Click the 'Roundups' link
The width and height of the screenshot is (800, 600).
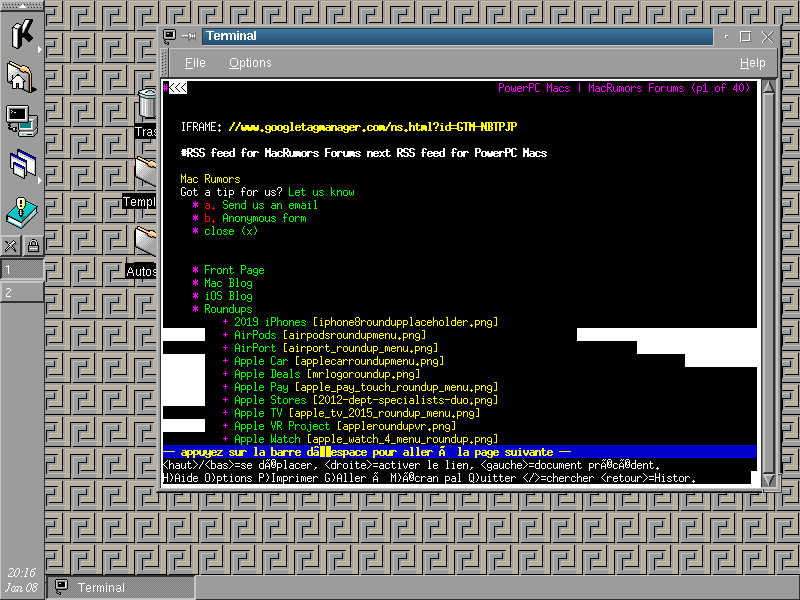click(x=228, y=309)
